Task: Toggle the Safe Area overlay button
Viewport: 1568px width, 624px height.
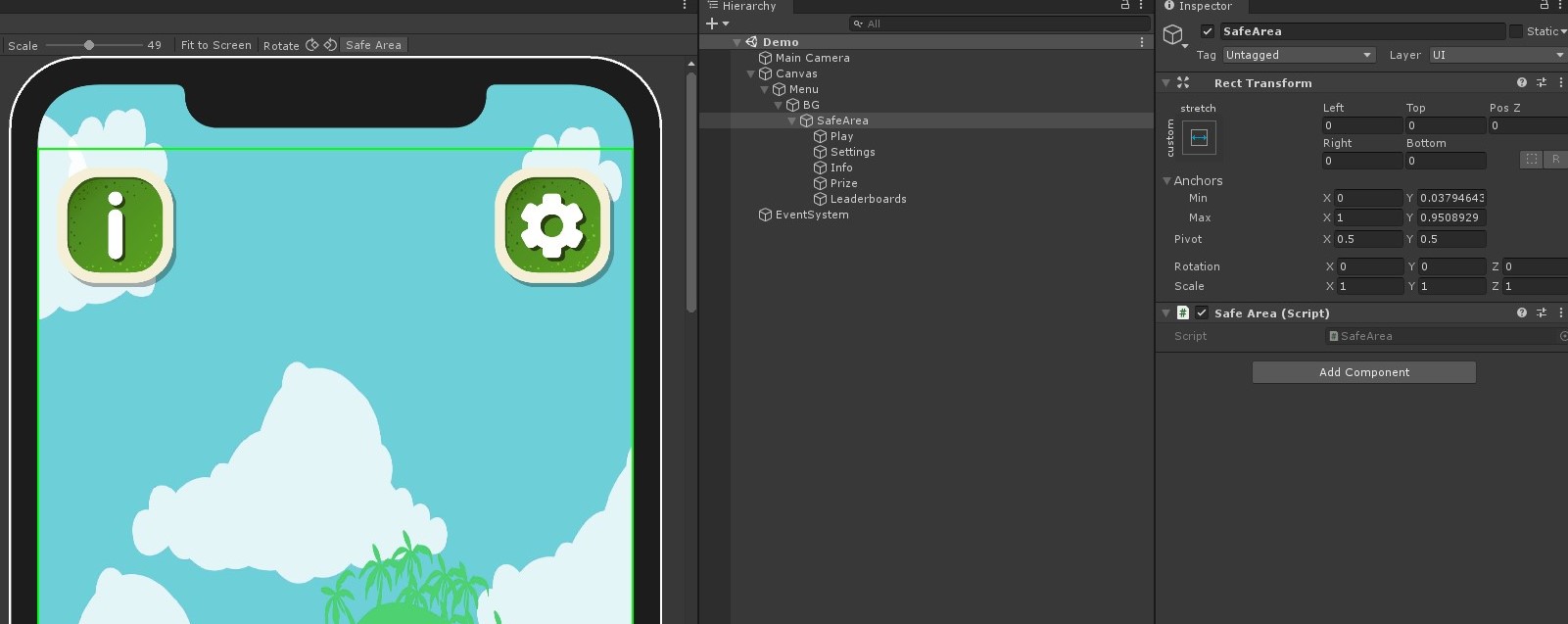Action: (x=373, y=45)
